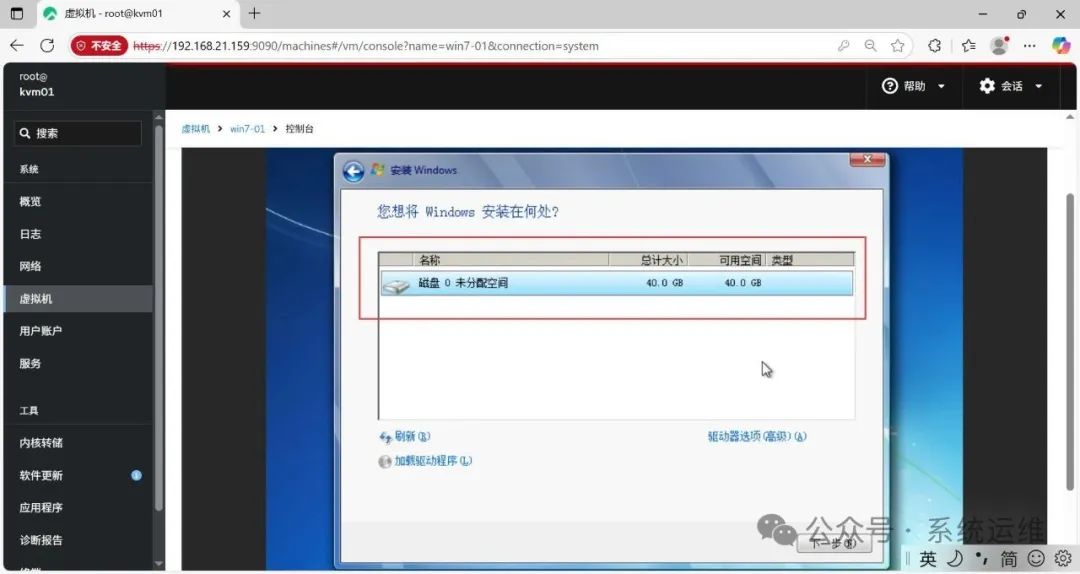Open the Copilot icon in browser toolbar
The width and height of the screenshot is (1080, 574).
1061,45
